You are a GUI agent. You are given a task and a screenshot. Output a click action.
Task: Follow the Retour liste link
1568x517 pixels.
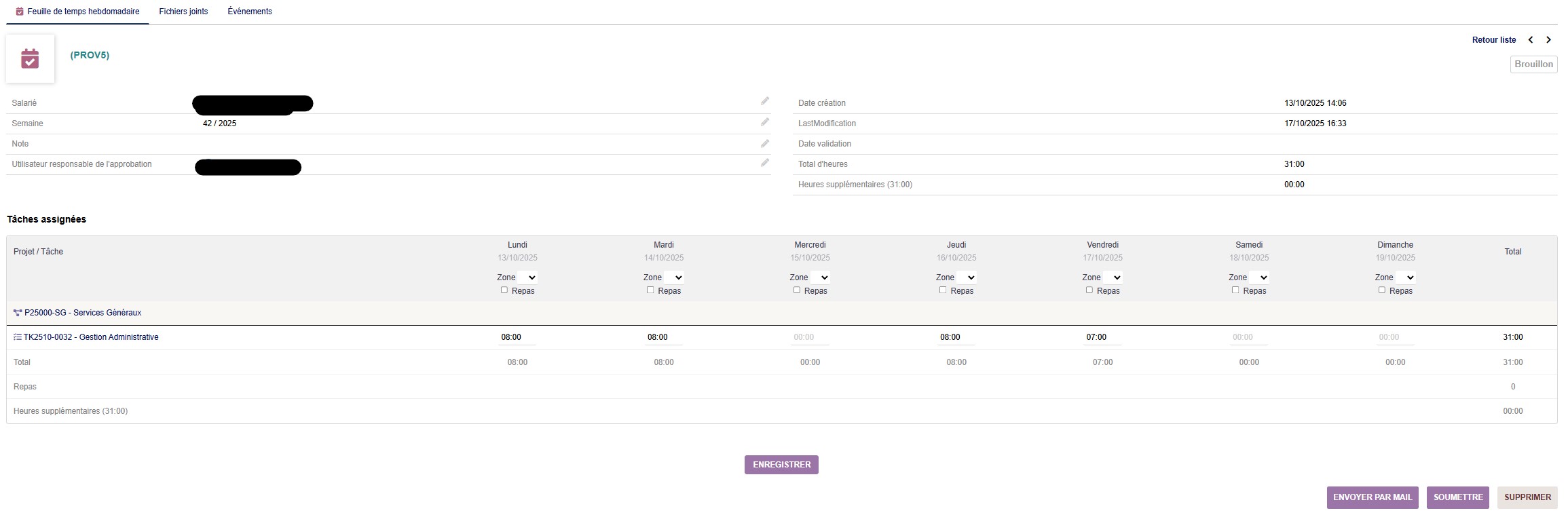(x=1494, y=40)
